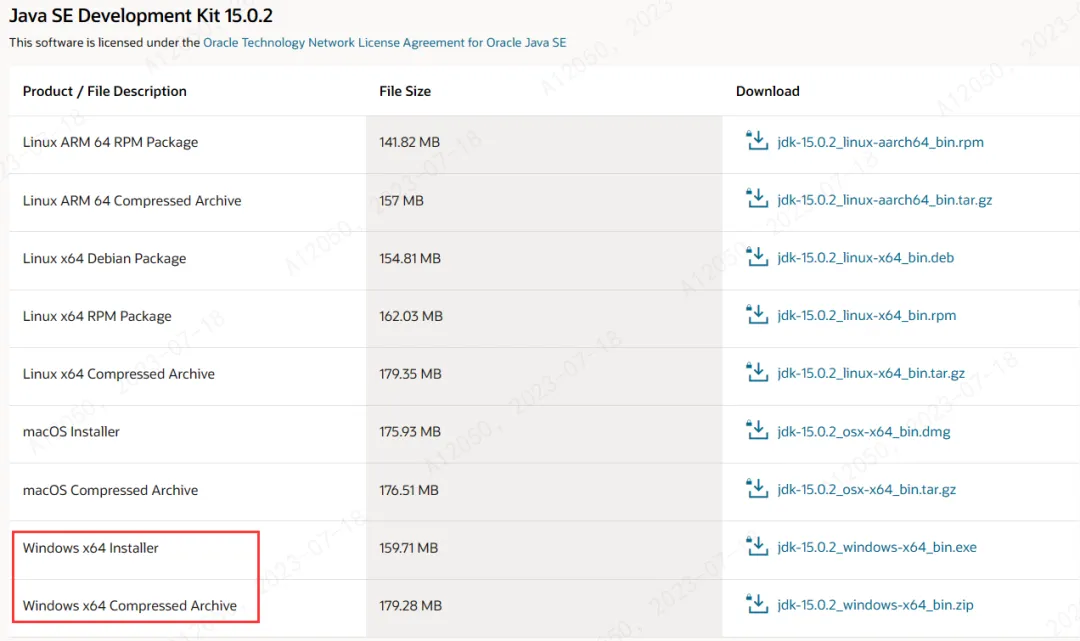Click download icon for jdk-15.0.2_linux-aarch64_bin.rpm
Viewport: 1080px width, 641px height.
757,140
